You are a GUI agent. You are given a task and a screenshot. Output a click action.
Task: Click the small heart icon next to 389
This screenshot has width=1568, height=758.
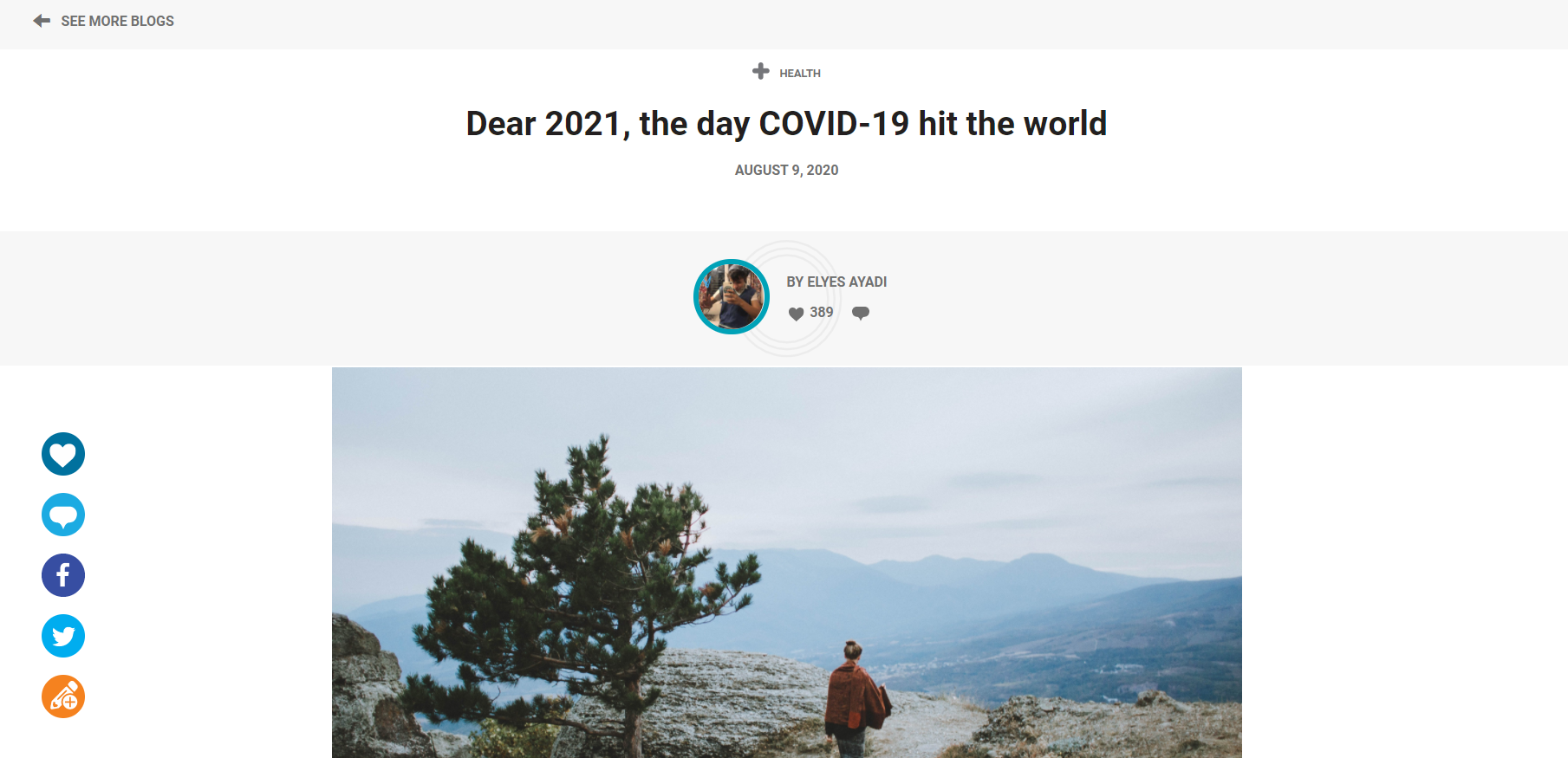[796, 314]
